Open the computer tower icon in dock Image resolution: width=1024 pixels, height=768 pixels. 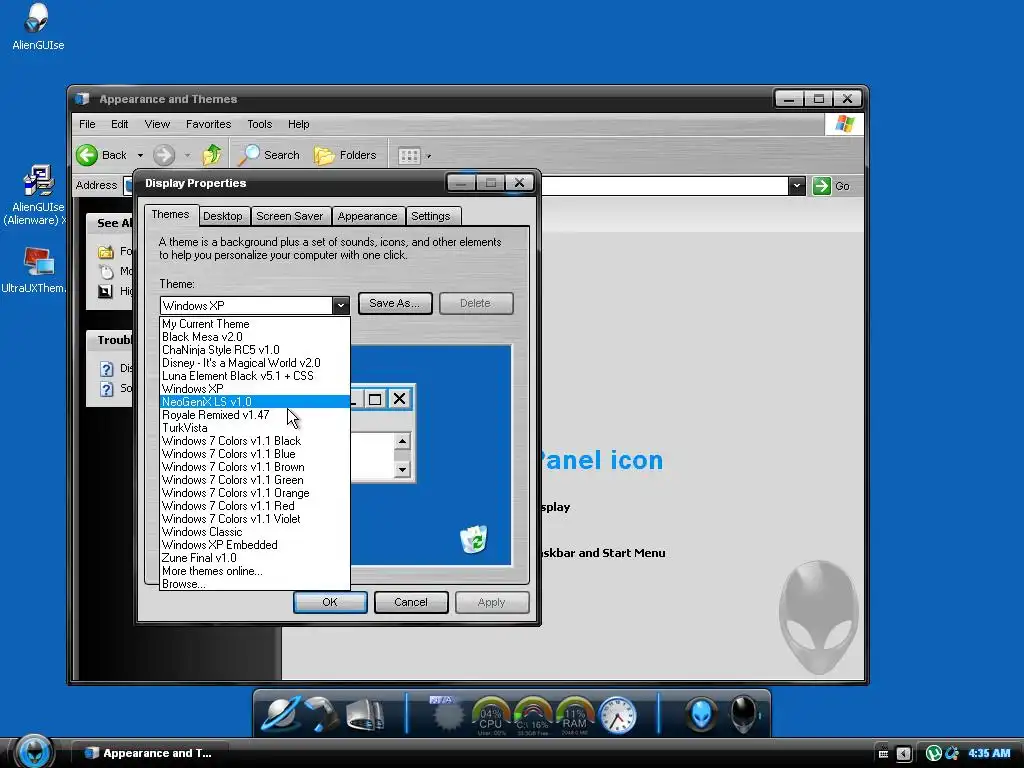pos(365,714)
